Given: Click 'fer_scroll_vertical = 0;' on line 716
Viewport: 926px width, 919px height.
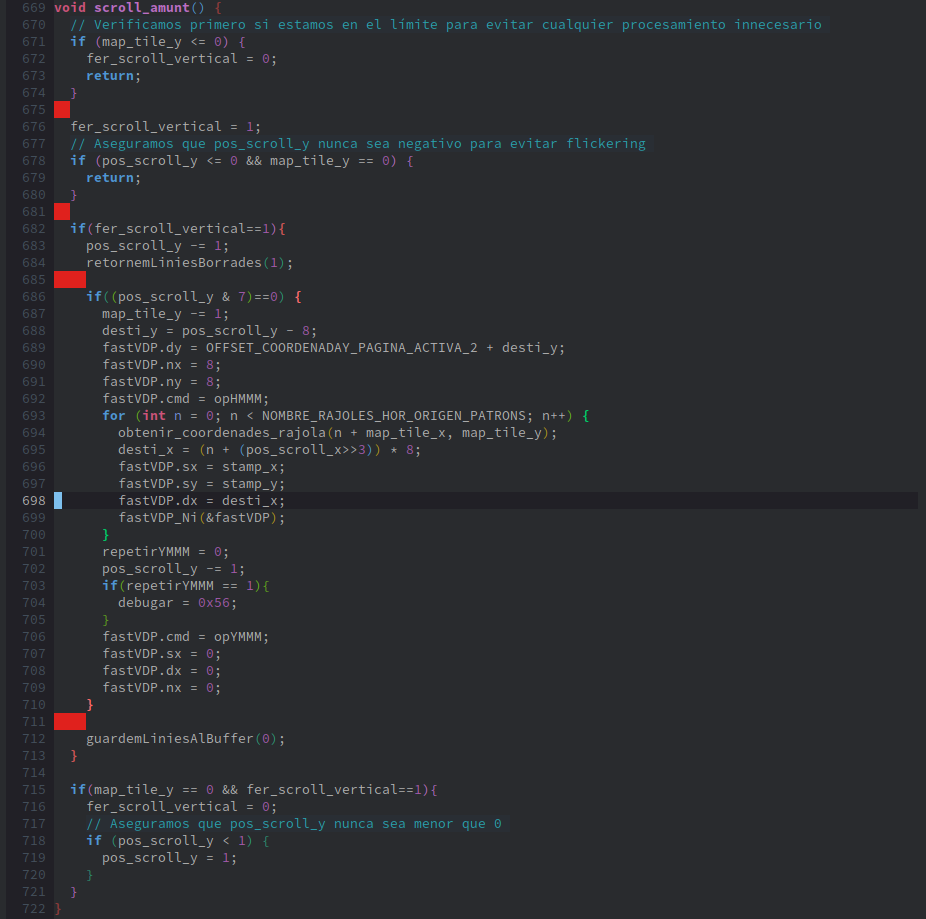Looking at the screenshot, I should click(182, 807).
